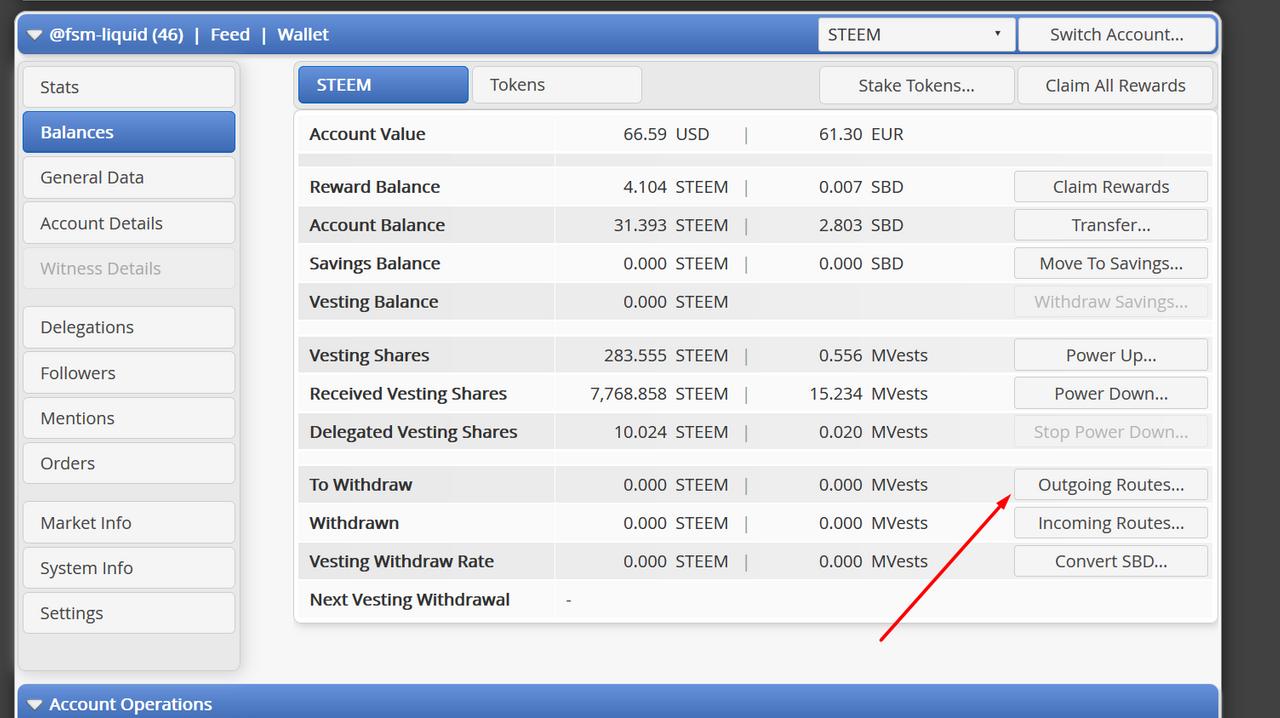Open Market Info in the sidebar
The image size is (1280, 718).
click(x=129, y=522)
